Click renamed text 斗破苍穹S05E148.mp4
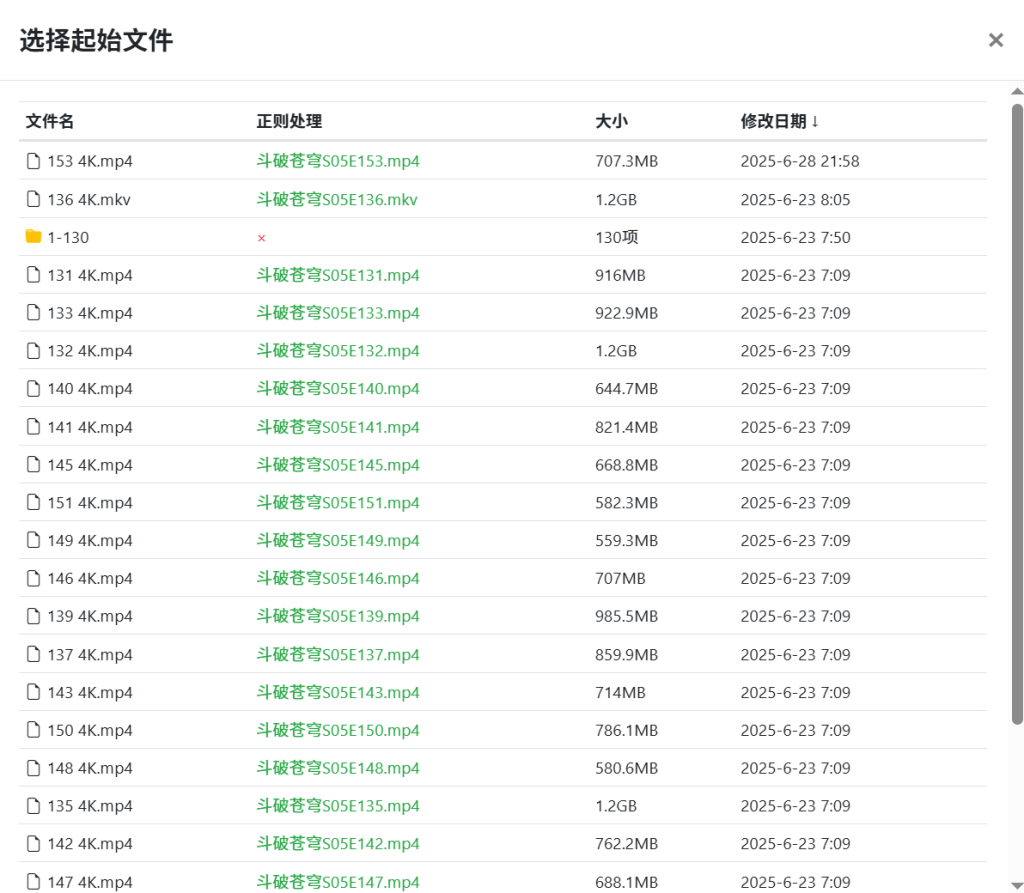 tap(338, 769)
